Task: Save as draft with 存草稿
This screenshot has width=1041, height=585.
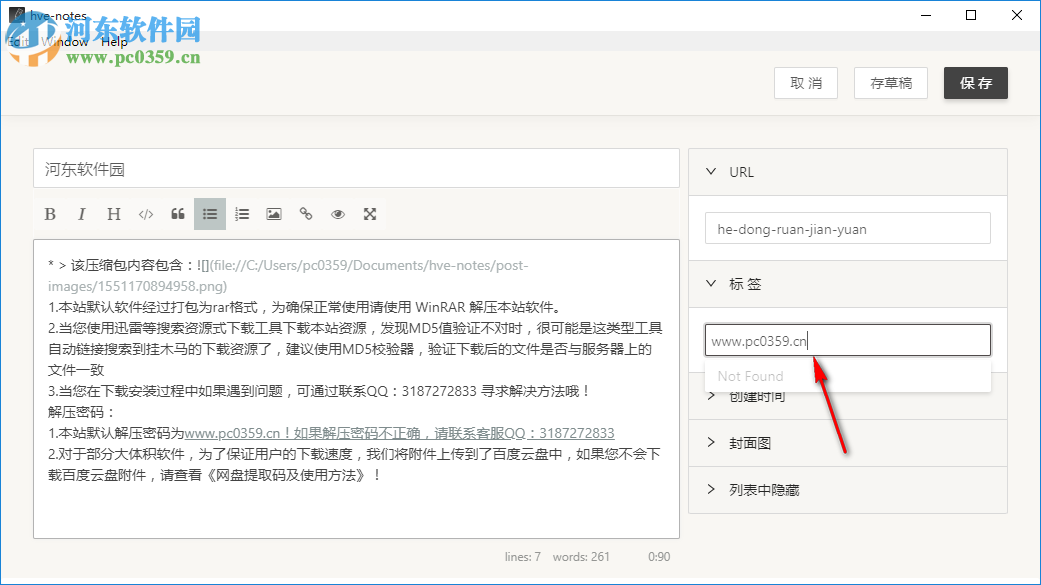Action: coord(891,83)
